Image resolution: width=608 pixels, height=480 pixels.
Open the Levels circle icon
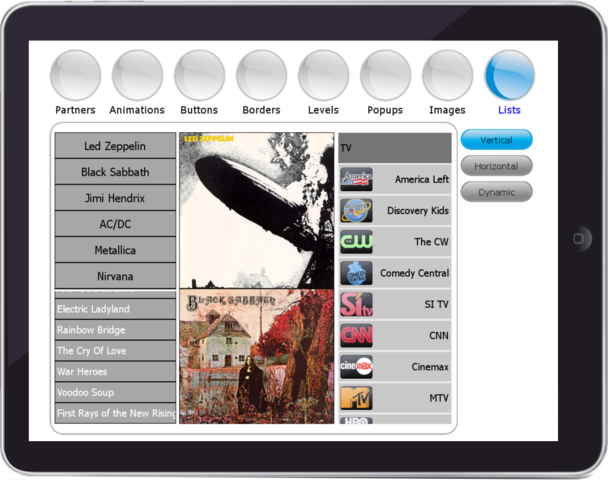(323, 76)
